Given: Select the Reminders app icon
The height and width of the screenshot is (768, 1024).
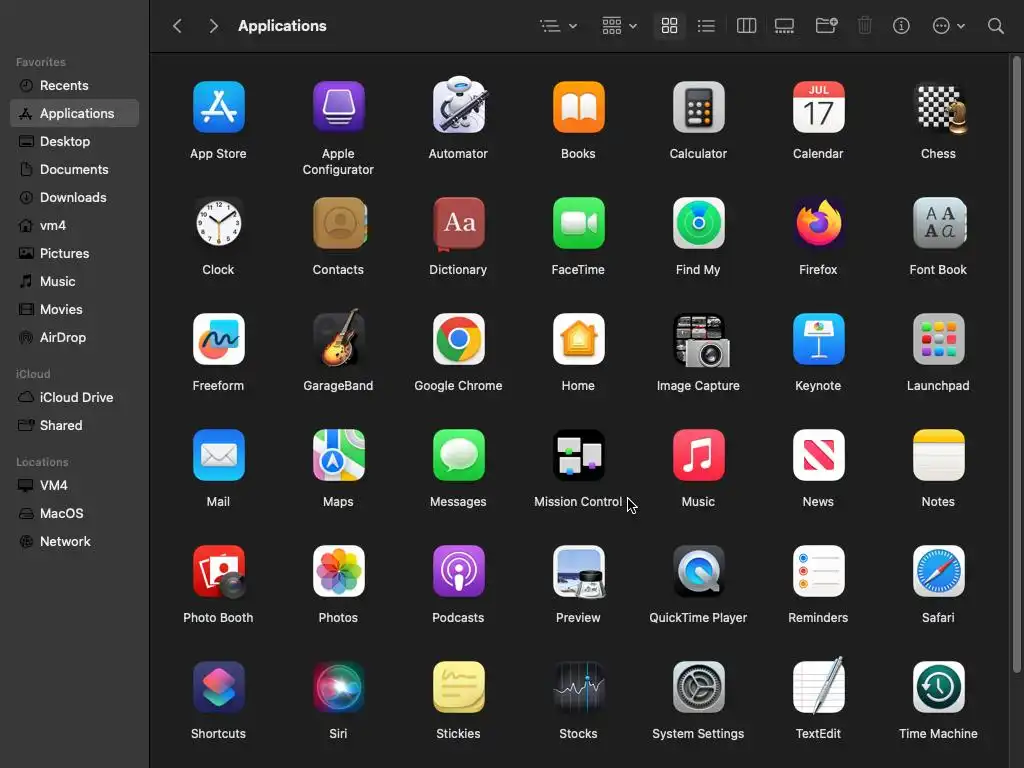Looking at the screenshot, I should coord(818,571).
